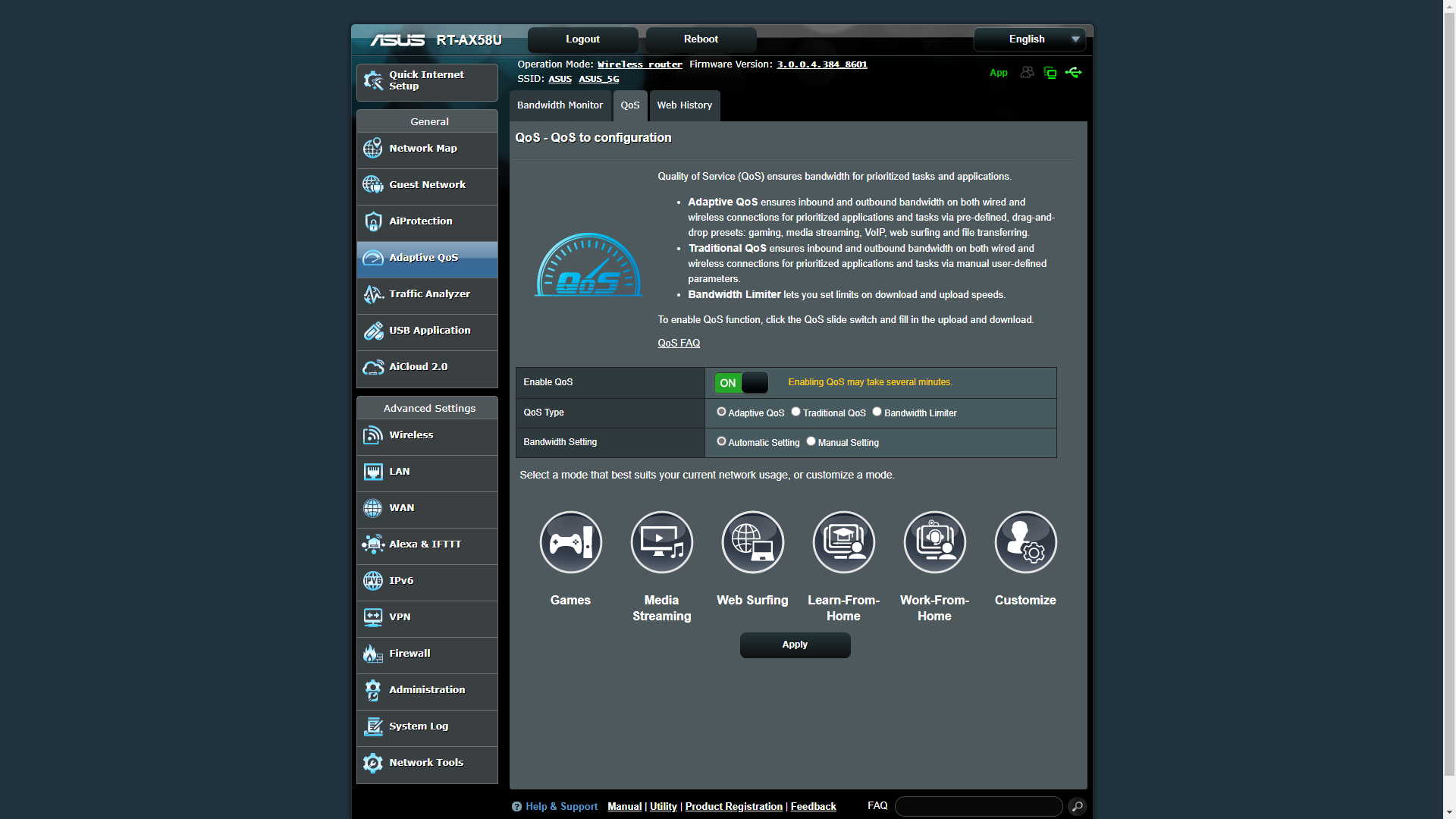Open the Web History tab

(x=684, y=105)
